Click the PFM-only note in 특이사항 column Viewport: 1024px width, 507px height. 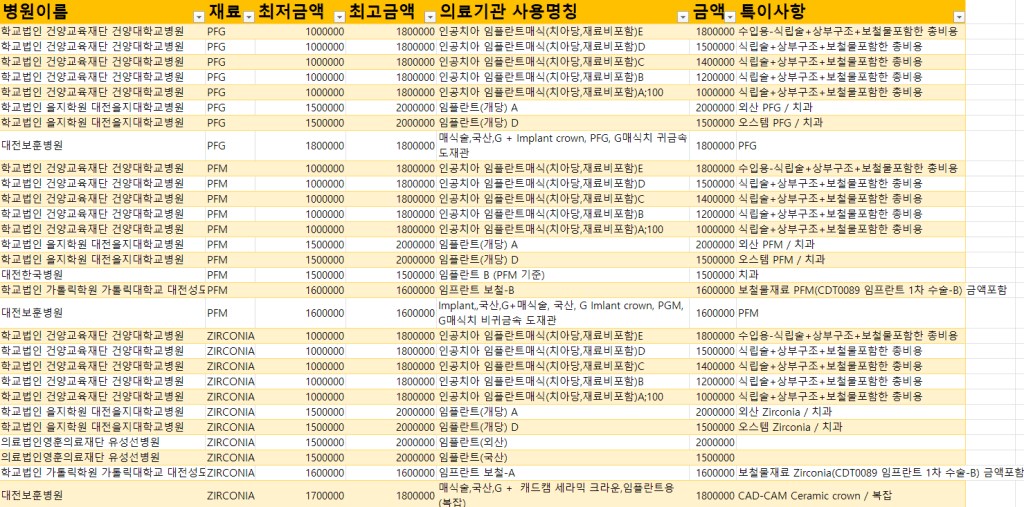point(851,314)
